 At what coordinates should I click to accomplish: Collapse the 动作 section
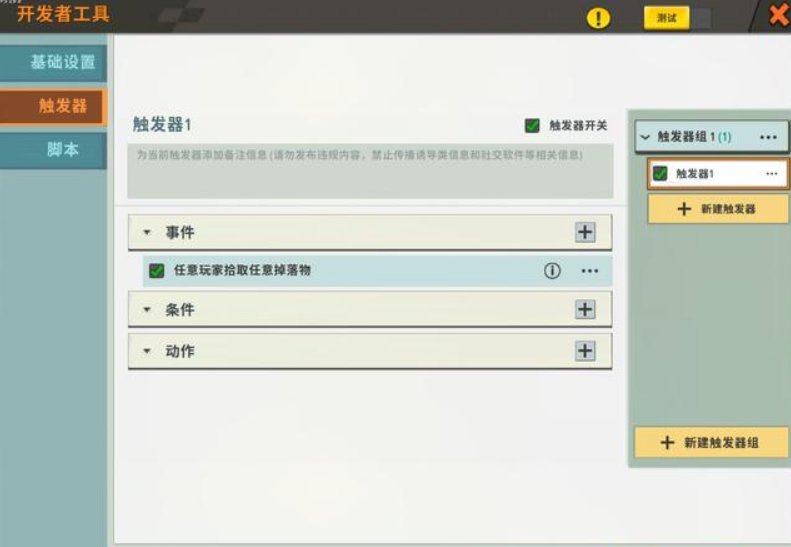click(x=147, y=352)
